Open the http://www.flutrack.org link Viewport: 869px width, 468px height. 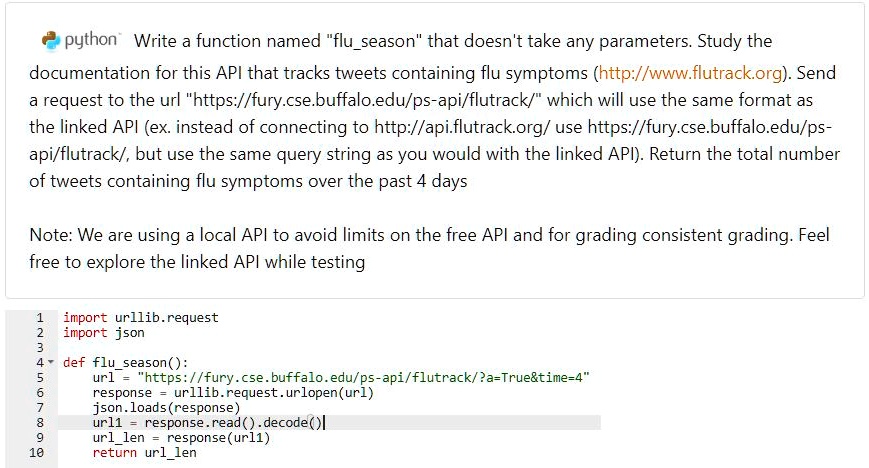[x=690, y=73]
